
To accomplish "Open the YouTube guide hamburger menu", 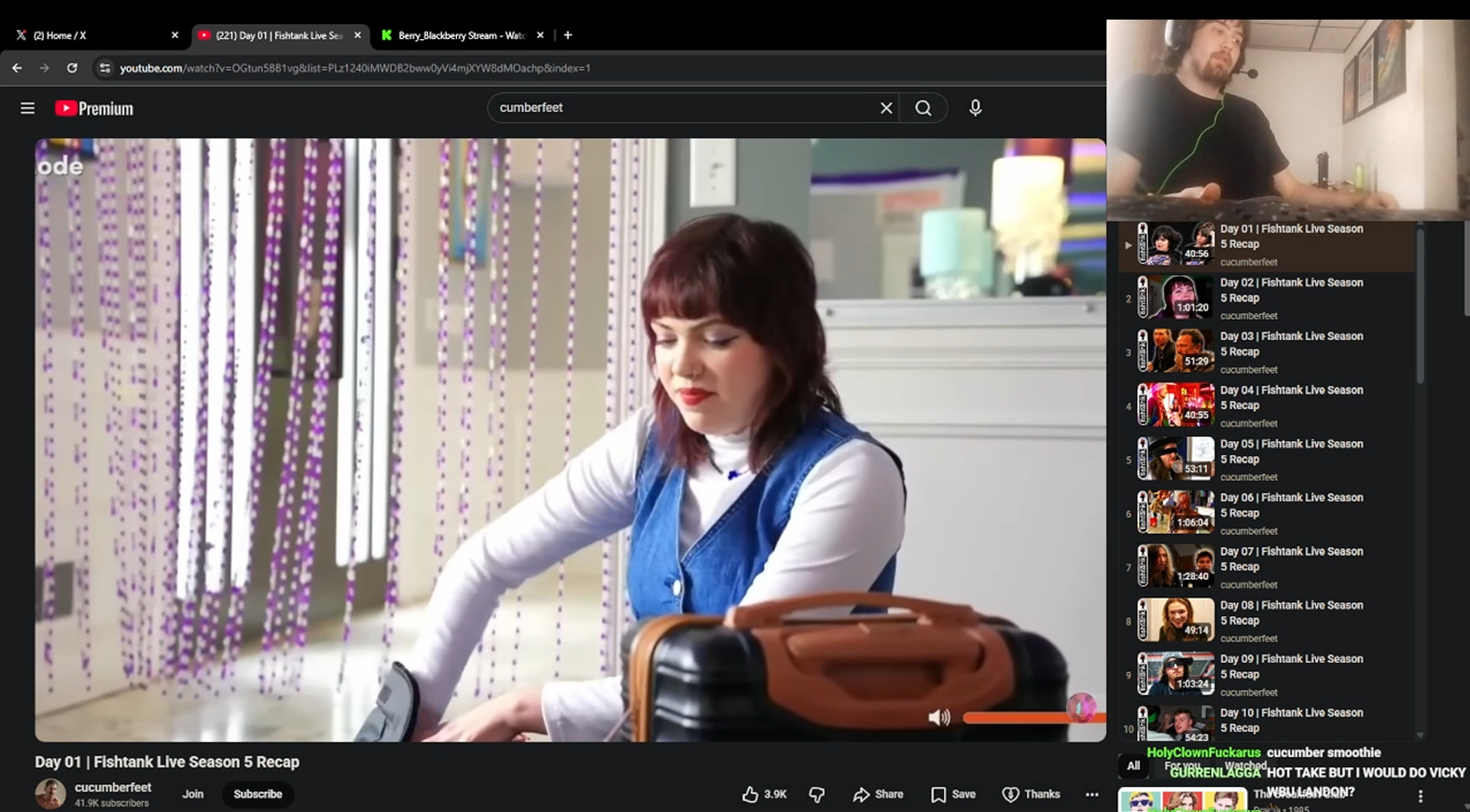I will [x=28, y=108].
